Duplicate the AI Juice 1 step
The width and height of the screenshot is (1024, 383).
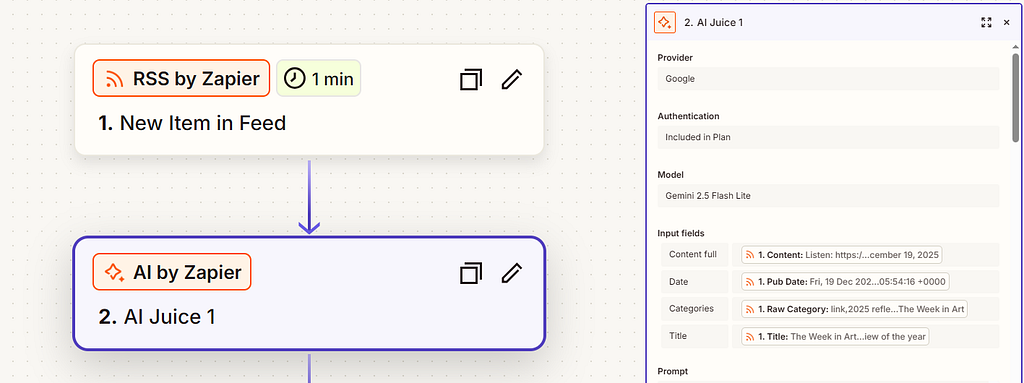point(471,273)
